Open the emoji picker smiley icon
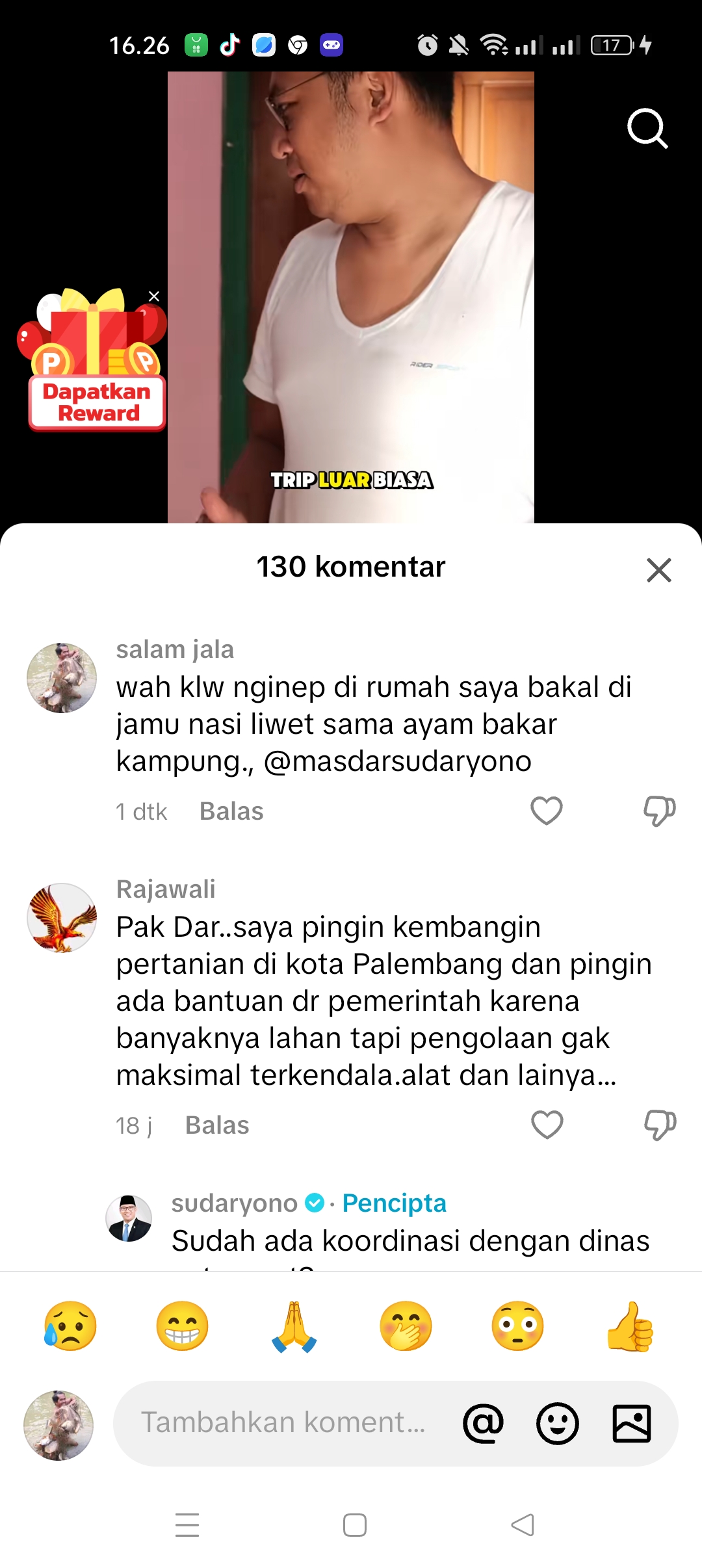 (558, 1423)
